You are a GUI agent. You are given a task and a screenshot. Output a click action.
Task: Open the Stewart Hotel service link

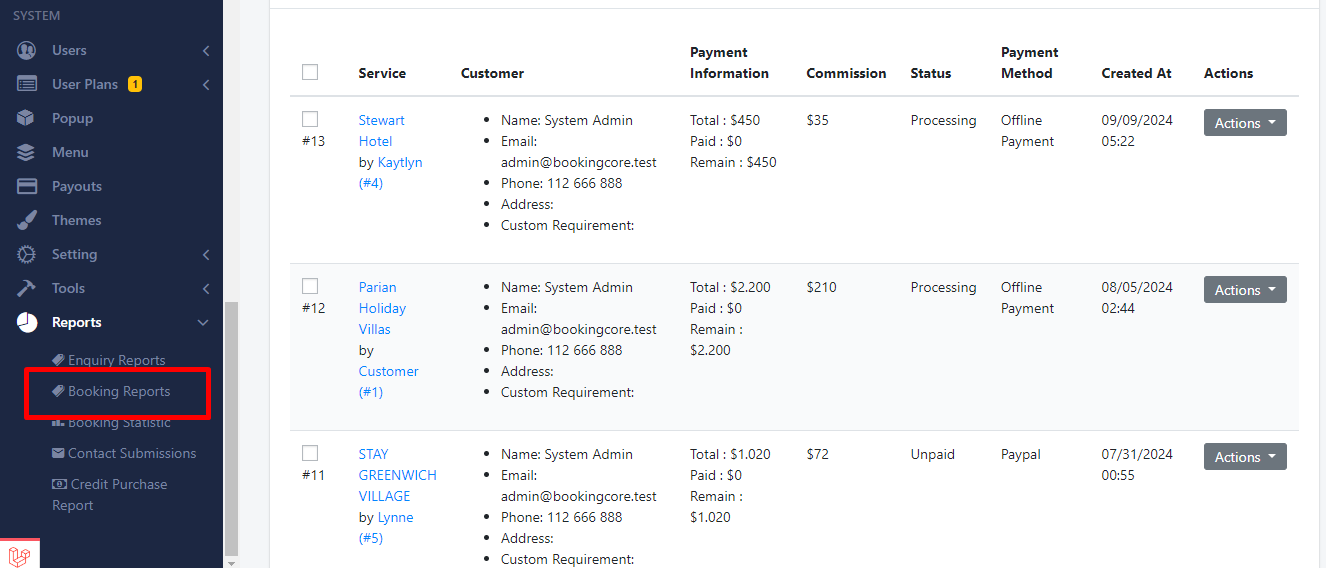pos(381,130)
